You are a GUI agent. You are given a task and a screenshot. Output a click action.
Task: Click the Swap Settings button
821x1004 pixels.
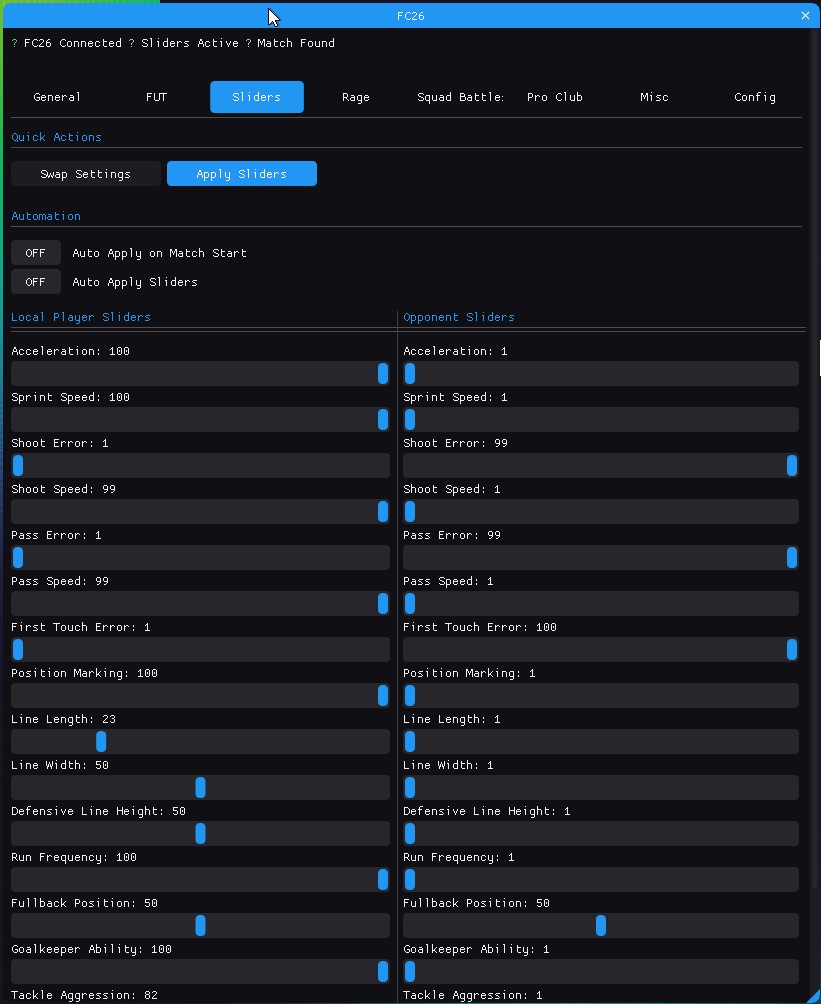tap(86, 174)
